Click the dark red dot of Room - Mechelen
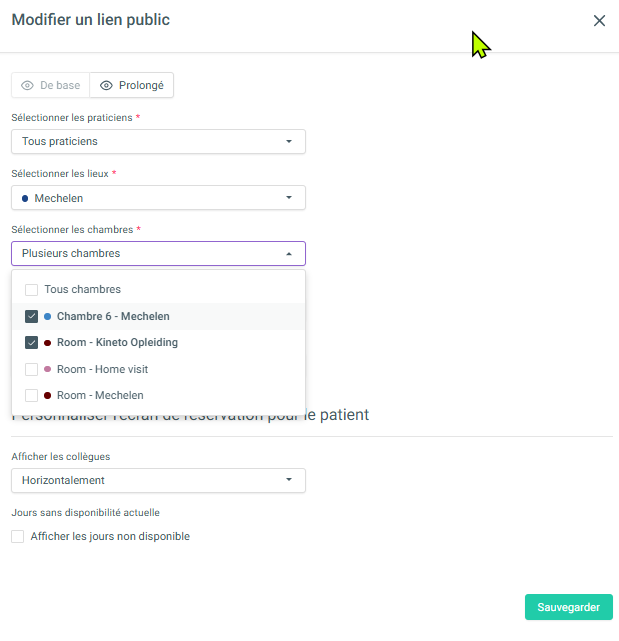 [47, 395]
